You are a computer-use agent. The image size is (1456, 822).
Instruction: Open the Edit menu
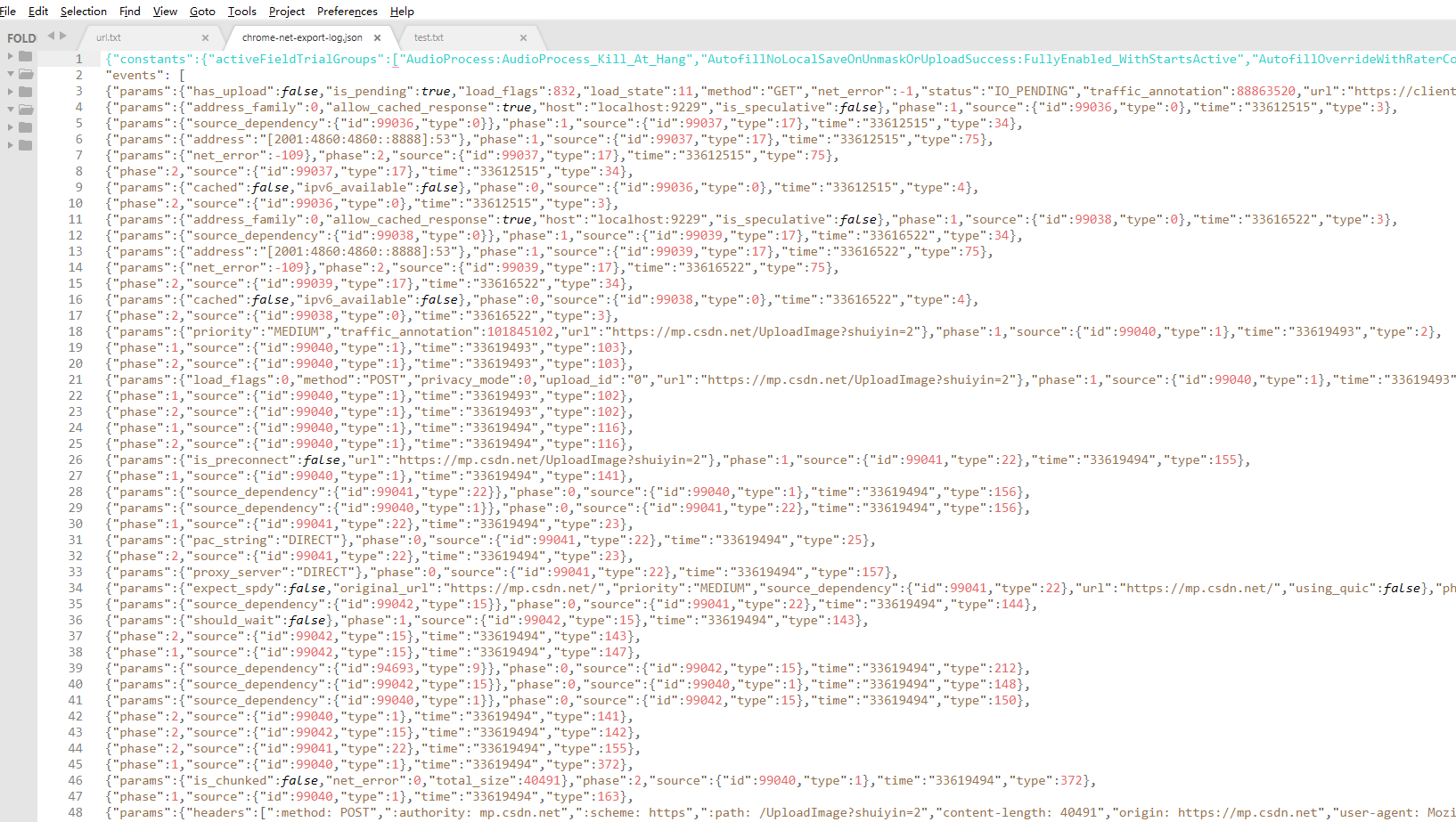click(38, 12)
